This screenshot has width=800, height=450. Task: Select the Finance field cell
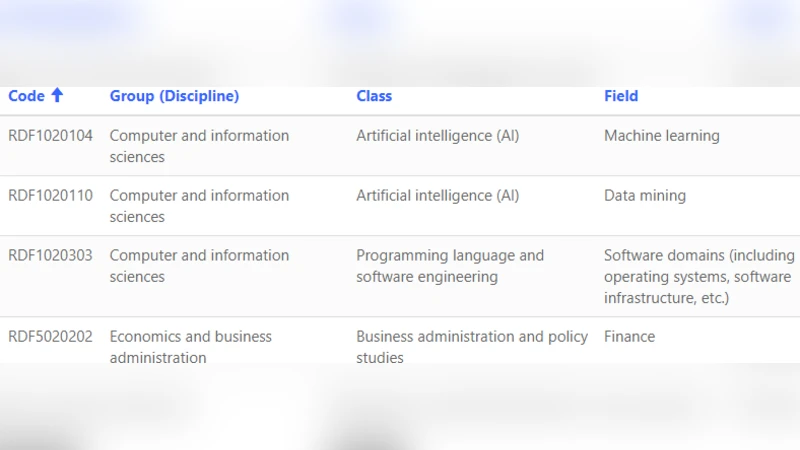(x=629, y=337)
